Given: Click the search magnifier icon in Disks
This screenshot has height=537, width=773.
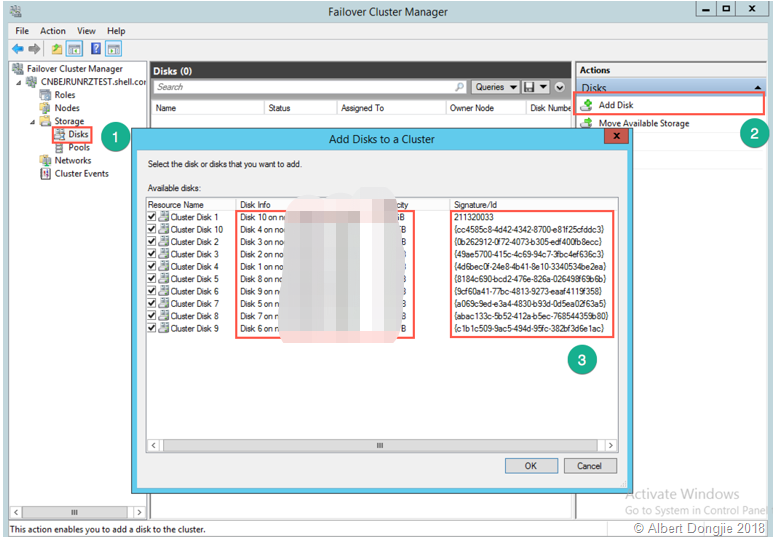Looking at the screenshot, I should click(459, 87).
